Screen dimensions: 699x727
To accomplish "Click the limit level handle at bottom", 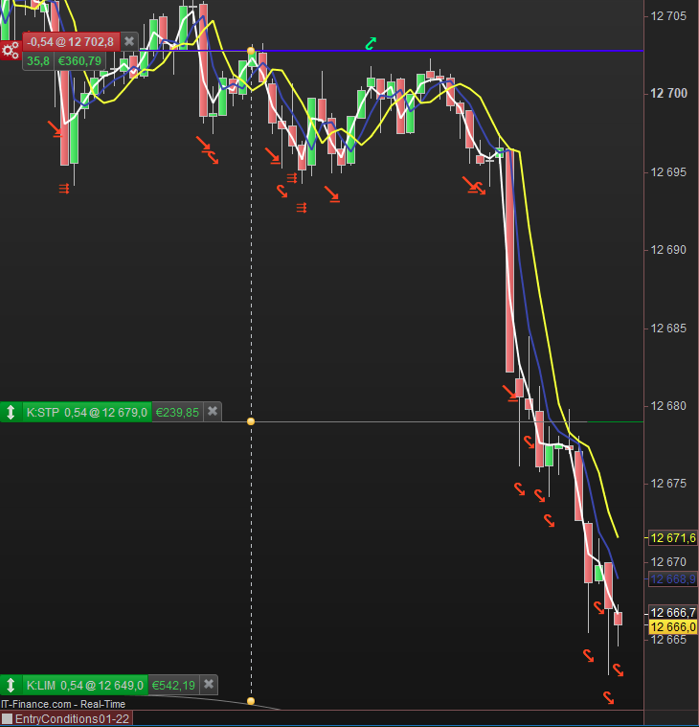I will point(251,701).
